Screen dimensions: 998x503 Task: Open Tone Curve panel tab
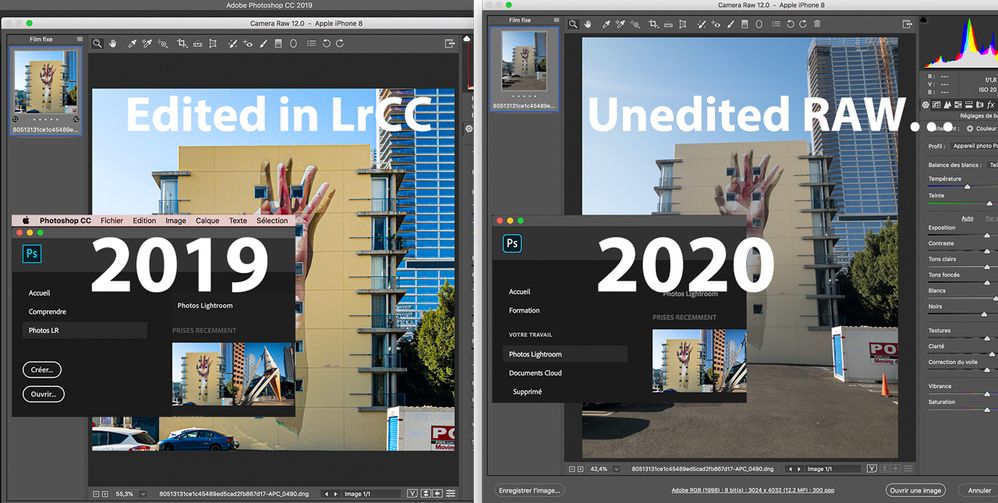point(937,104)
